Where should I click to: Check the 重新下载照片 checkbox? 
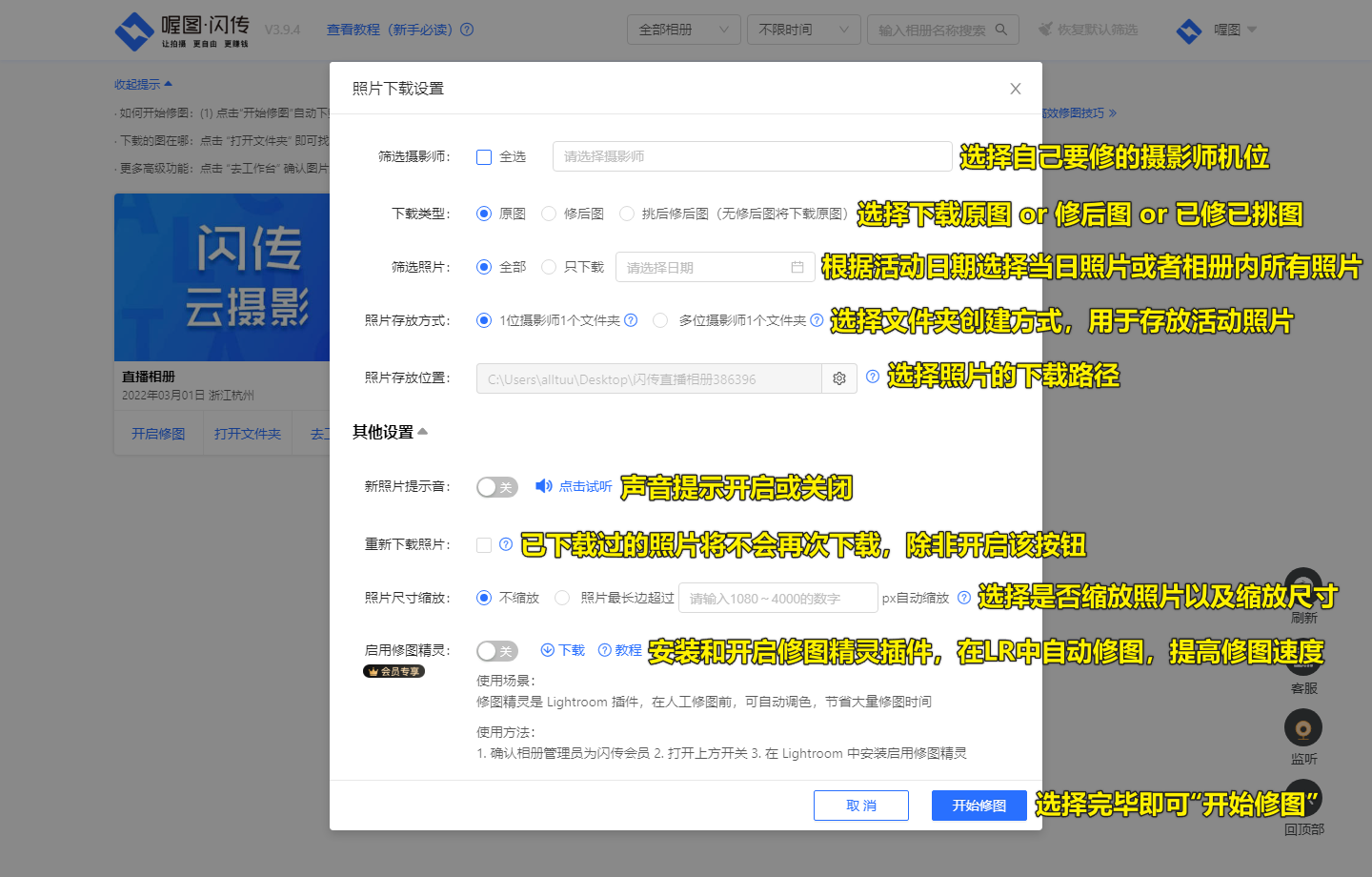coord(484,545)
